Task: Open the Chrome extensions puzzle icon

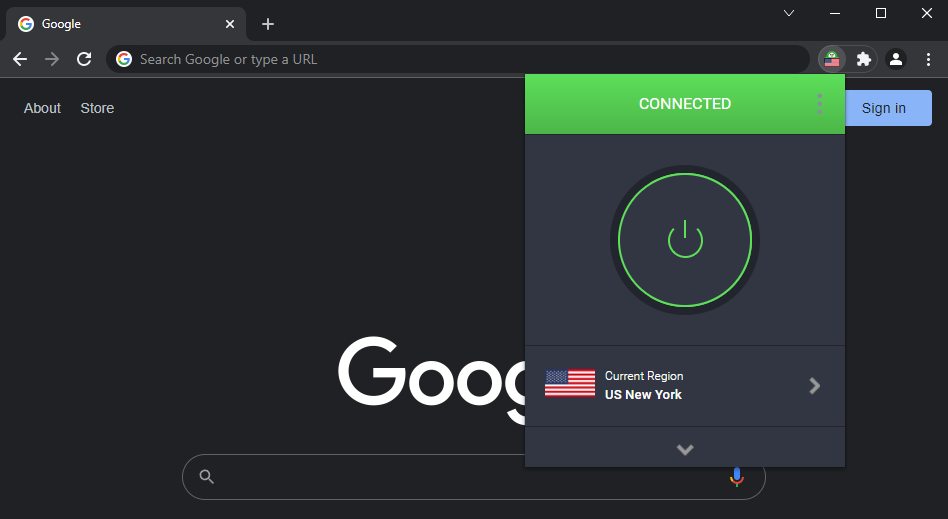Action: 864,59
